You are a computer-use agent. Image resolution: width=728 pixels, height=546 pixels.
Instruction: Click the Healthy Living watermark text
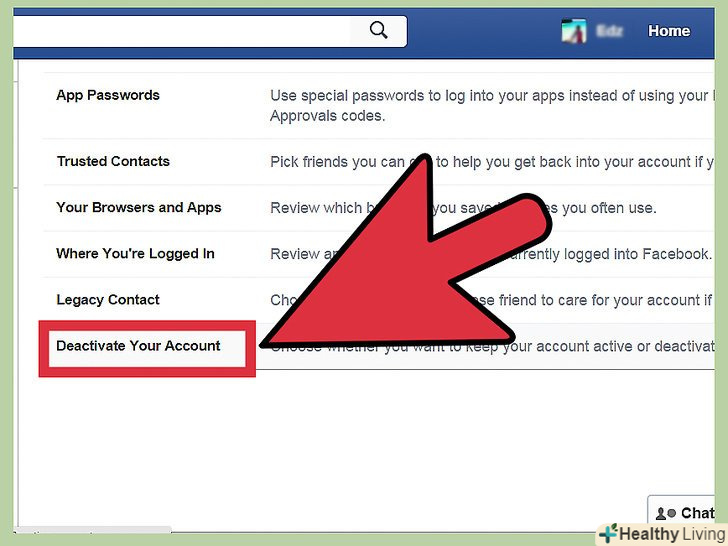tap(673, 534)
